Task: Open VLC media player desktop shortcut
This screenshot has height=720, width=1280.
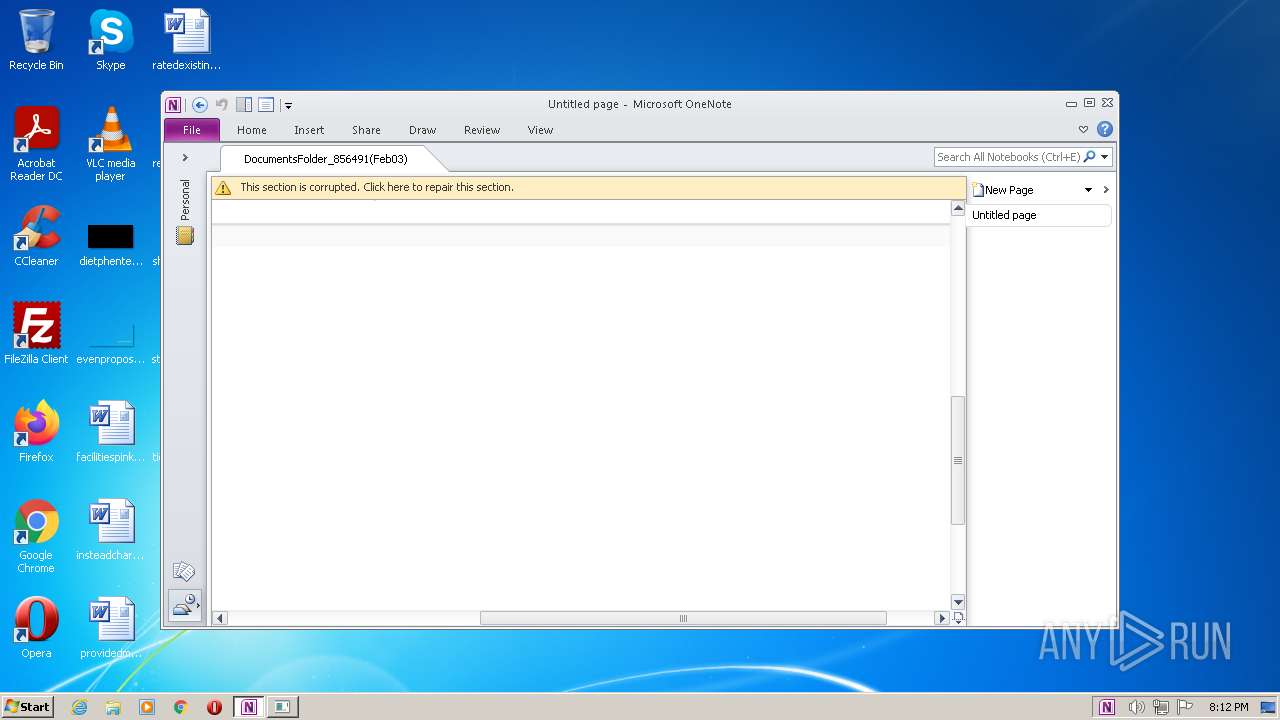Action: coord(110,144)
